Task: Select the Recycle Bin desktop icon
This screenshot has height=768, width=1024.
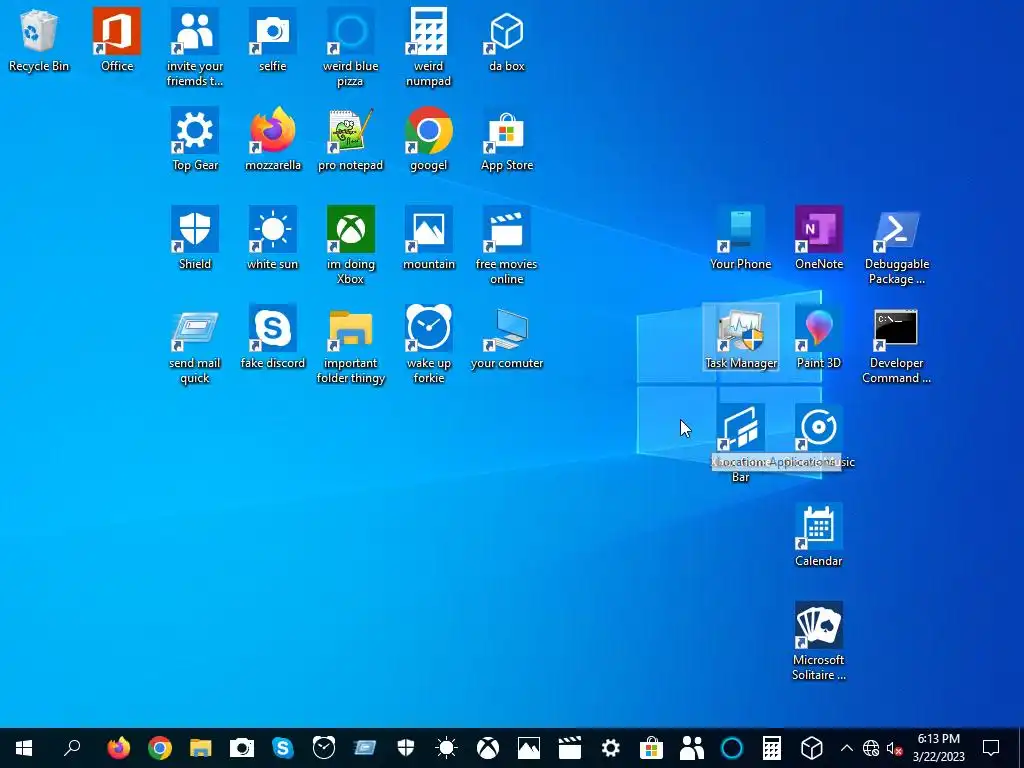Action: (x=39, y=40)
